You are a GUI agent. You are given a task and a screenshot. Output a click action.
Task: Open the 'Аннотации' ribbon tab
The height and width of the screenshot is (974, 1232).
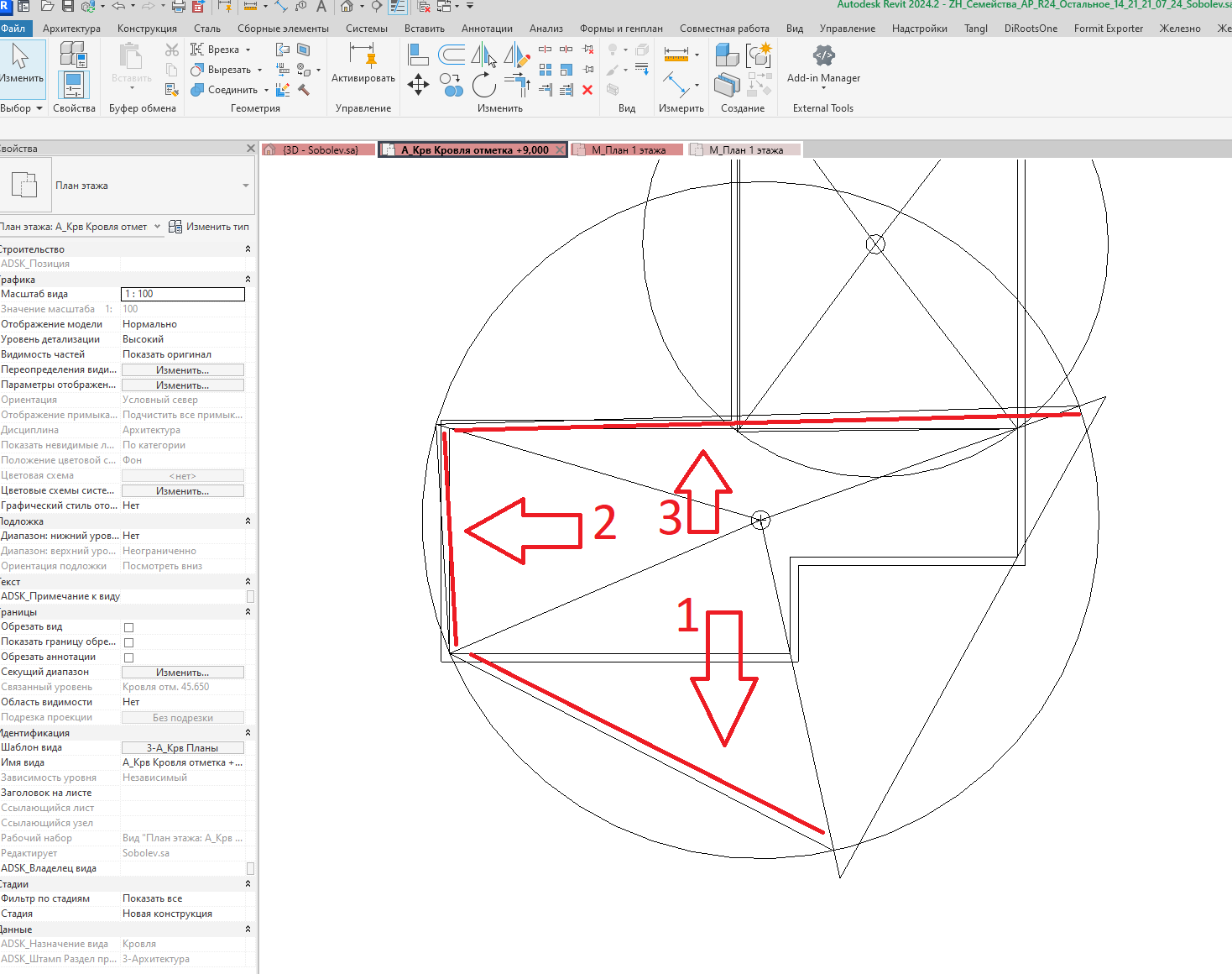click(x=487, y=29)
